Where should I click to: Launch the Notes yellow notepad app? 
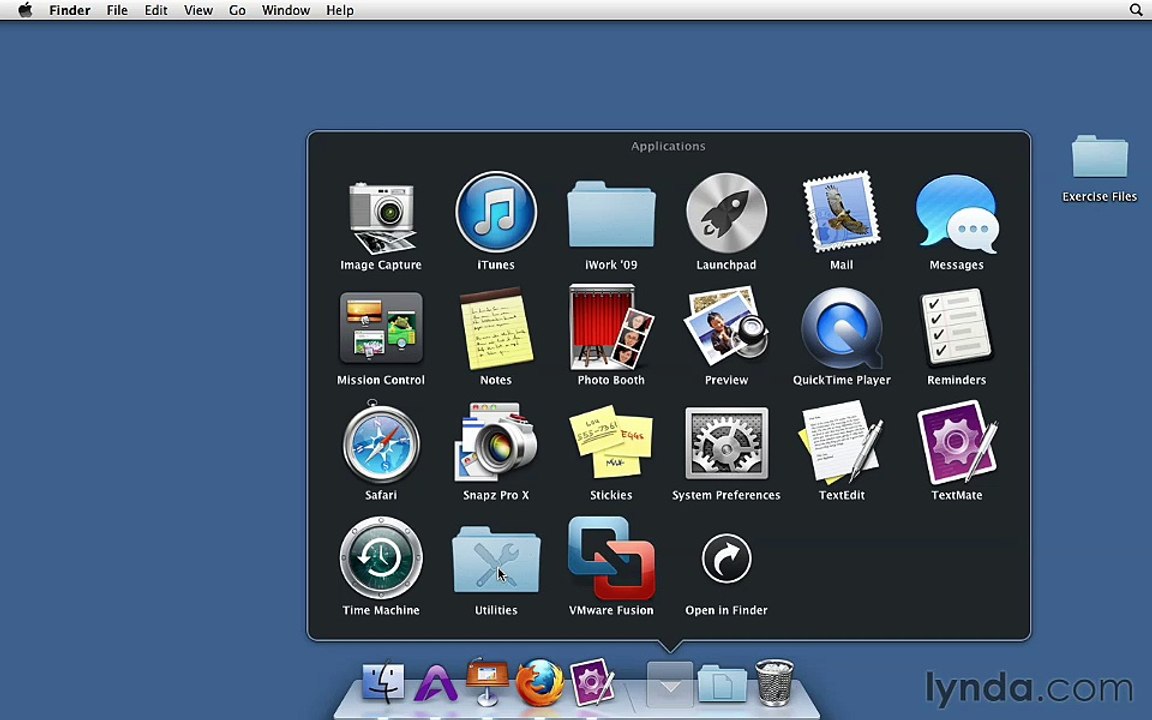[x=496, y=328]
